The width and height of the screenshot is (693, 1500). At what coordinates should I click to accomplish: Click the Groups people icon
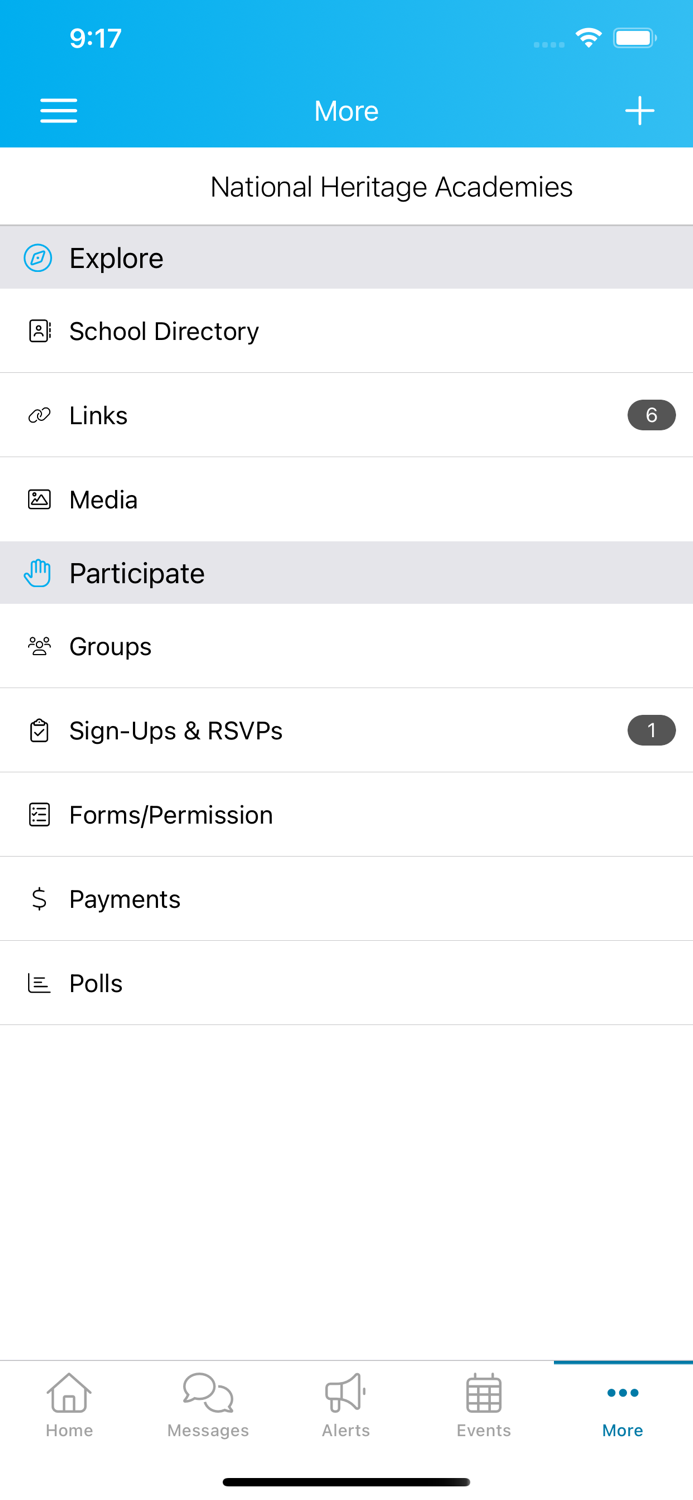pyautogui.click(x=39, y=647)
